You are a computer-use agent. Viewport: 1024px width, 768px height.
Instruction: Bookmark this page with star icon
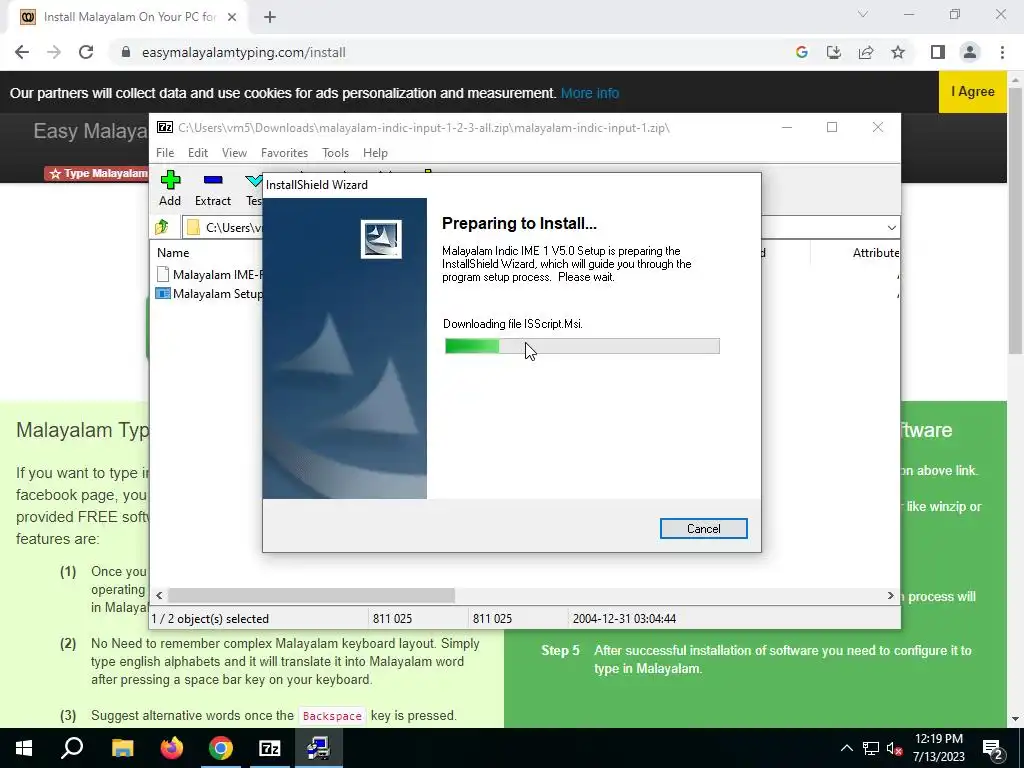898,52
